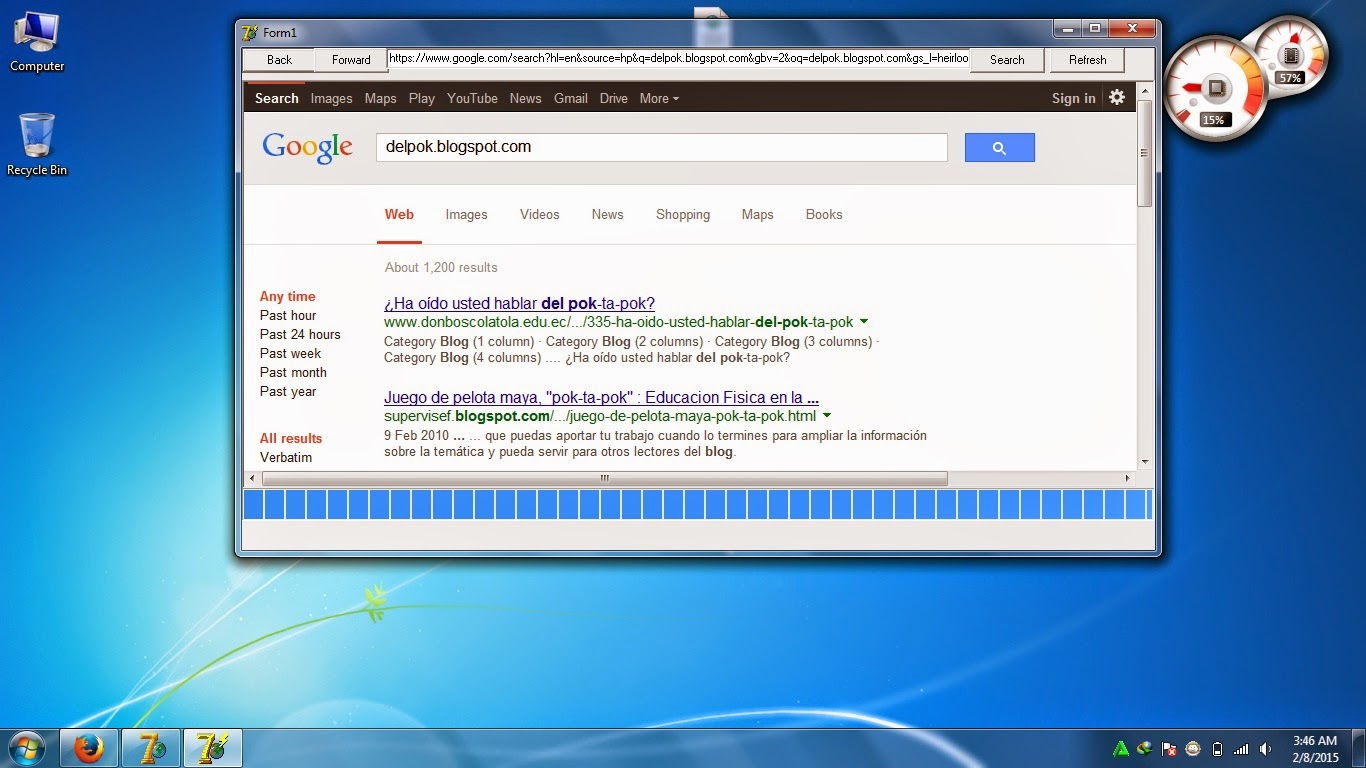Click Play in the Google top bar

[422, 98]
